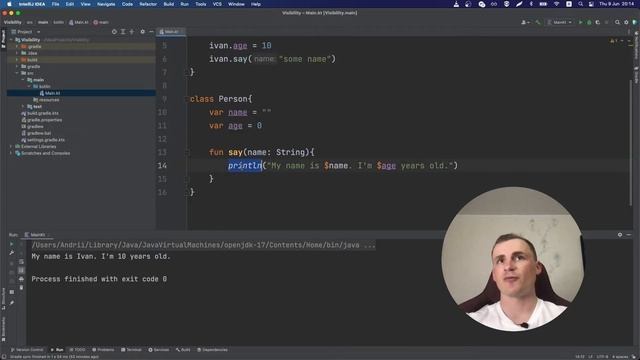This screenshot has width=640, height=360.
Task: Hide the Run tool window
Action: [629, 235]
